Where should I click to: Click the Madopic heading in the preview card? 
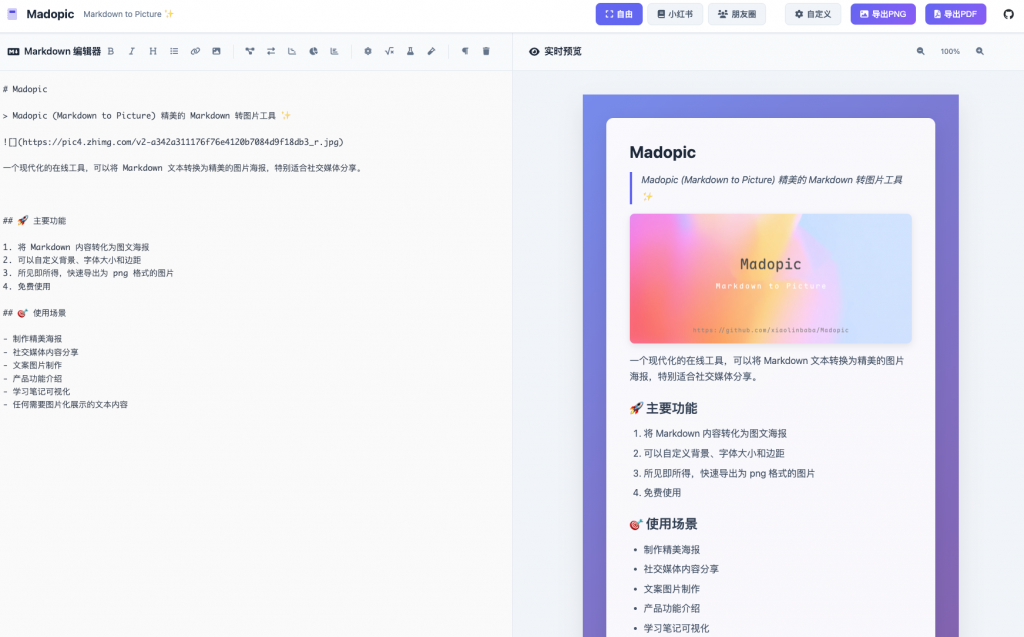point(662,152)
